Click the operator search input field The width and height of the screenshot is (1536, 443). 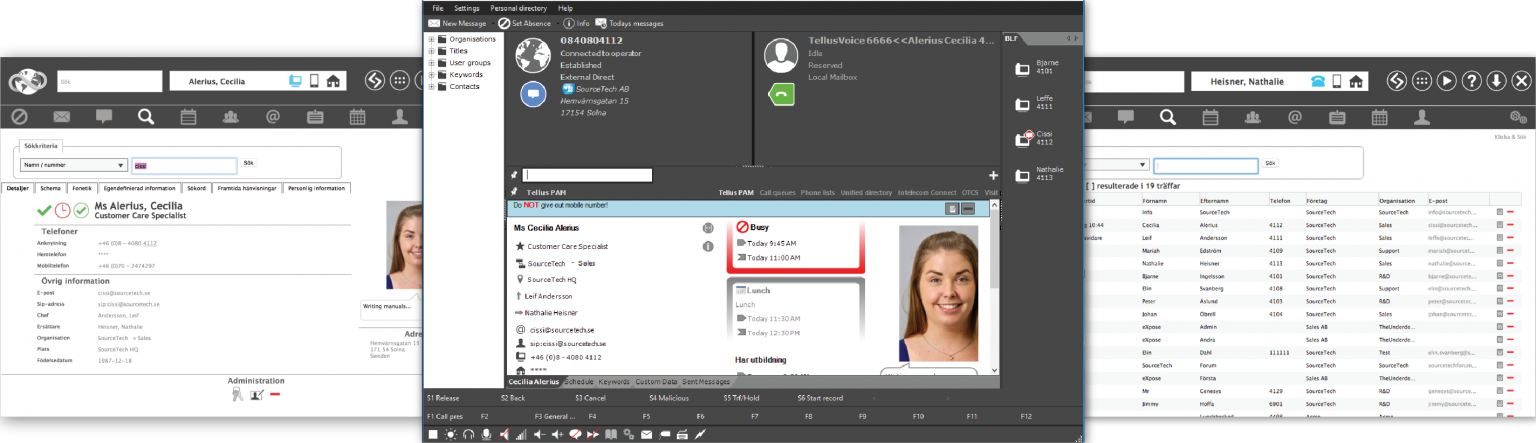click(587, 175)
